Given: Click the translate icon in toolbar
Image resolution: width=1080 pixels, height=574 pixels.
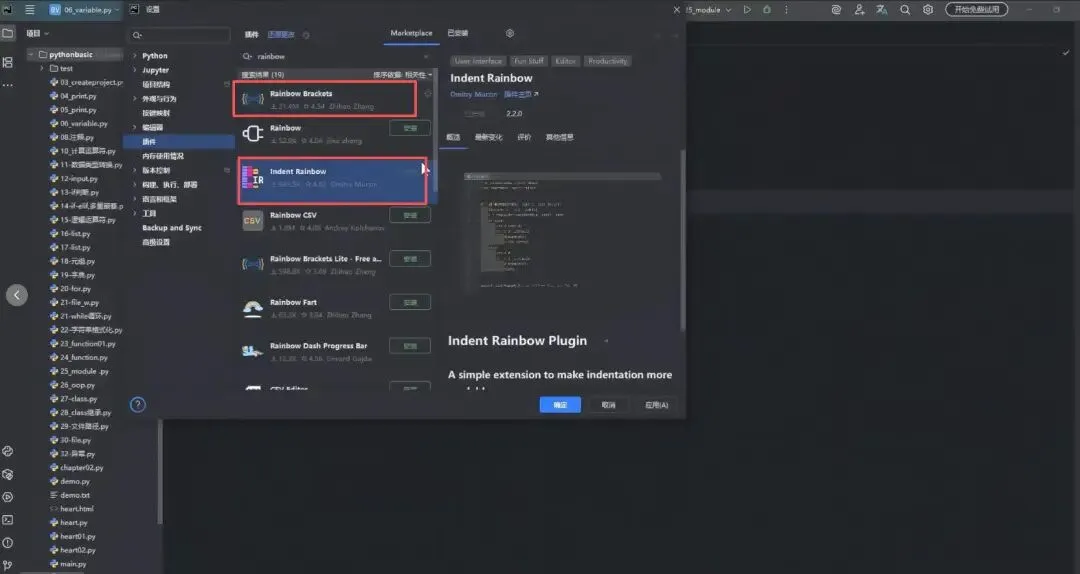Looking at the screenshot, I should point(882,10).
